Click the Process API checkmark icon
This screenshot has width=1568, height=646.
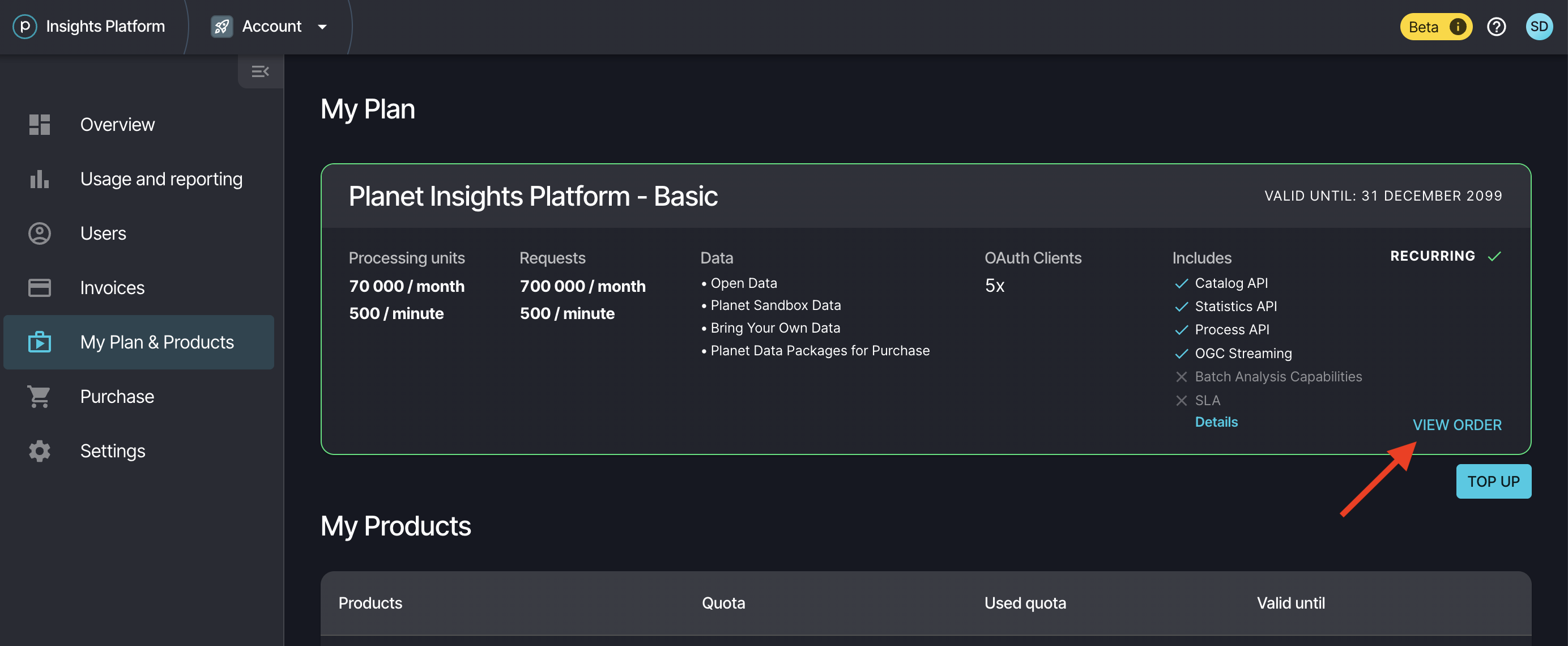click(x=1181, y=330)
